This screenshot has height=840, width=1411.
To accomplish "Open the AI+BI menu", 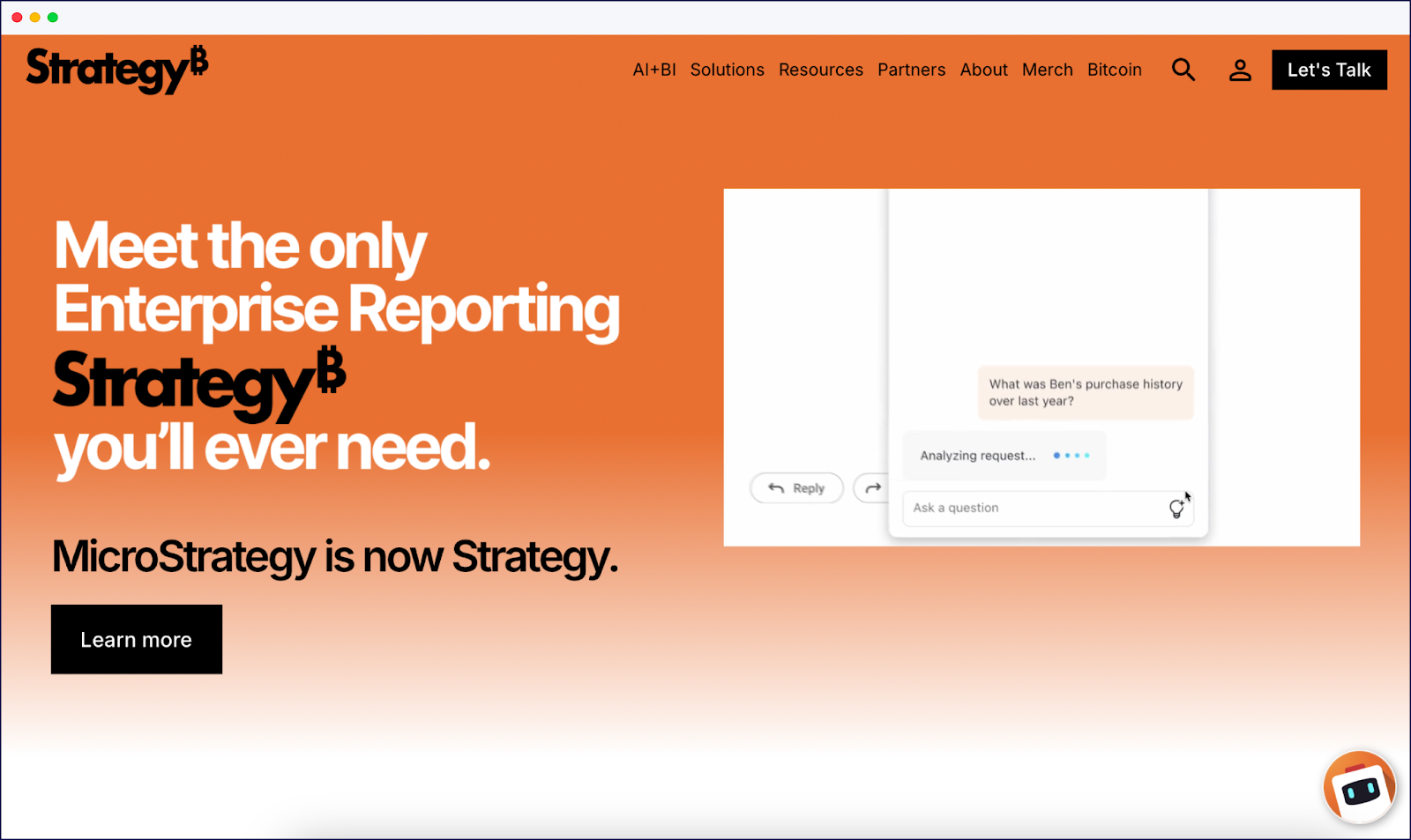I will 654,70.
